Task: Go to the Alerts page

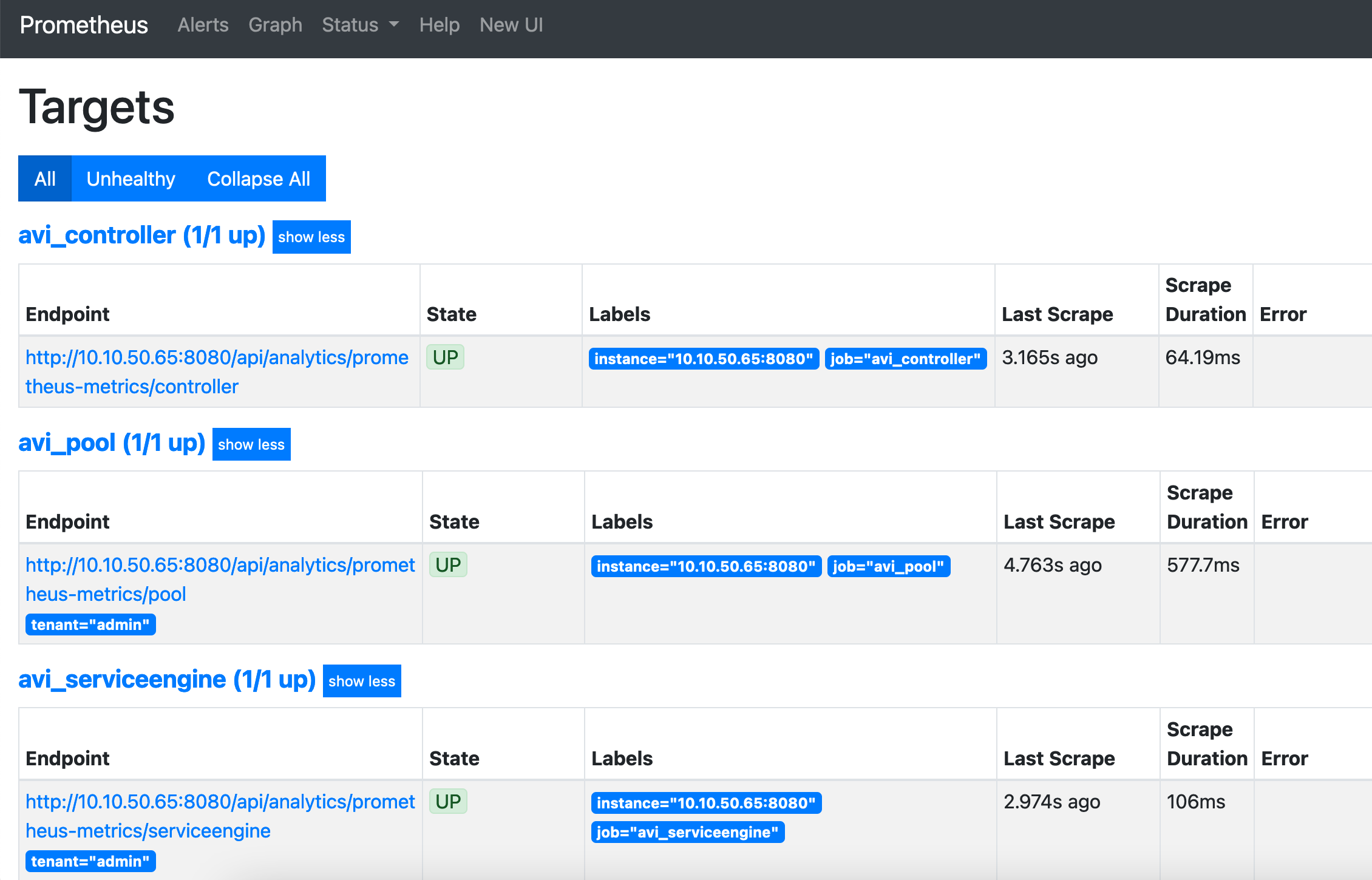Action: [203, 25]
